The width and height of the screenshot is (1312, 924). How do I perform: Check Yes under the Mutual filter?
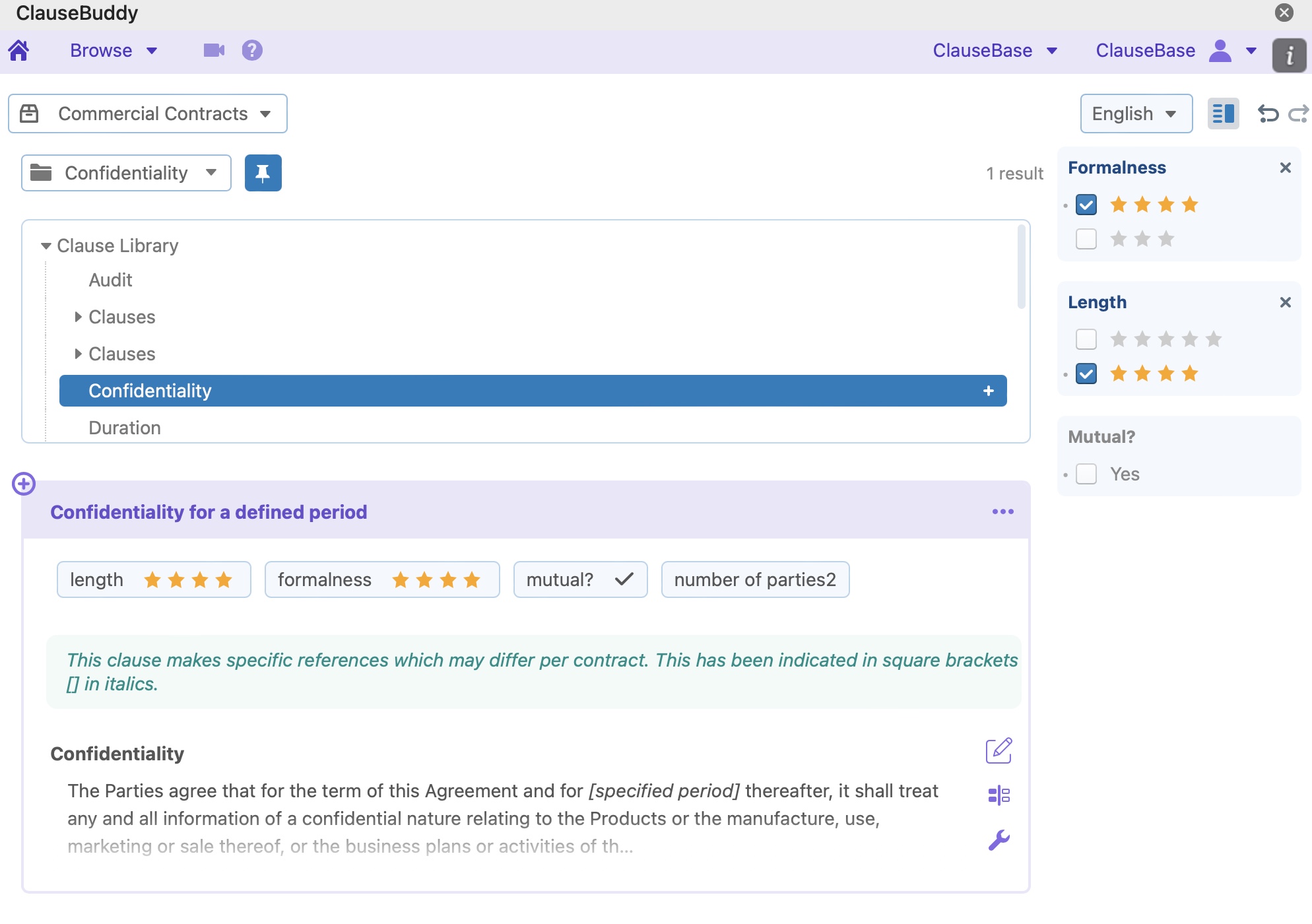(x=1086, y=474)
